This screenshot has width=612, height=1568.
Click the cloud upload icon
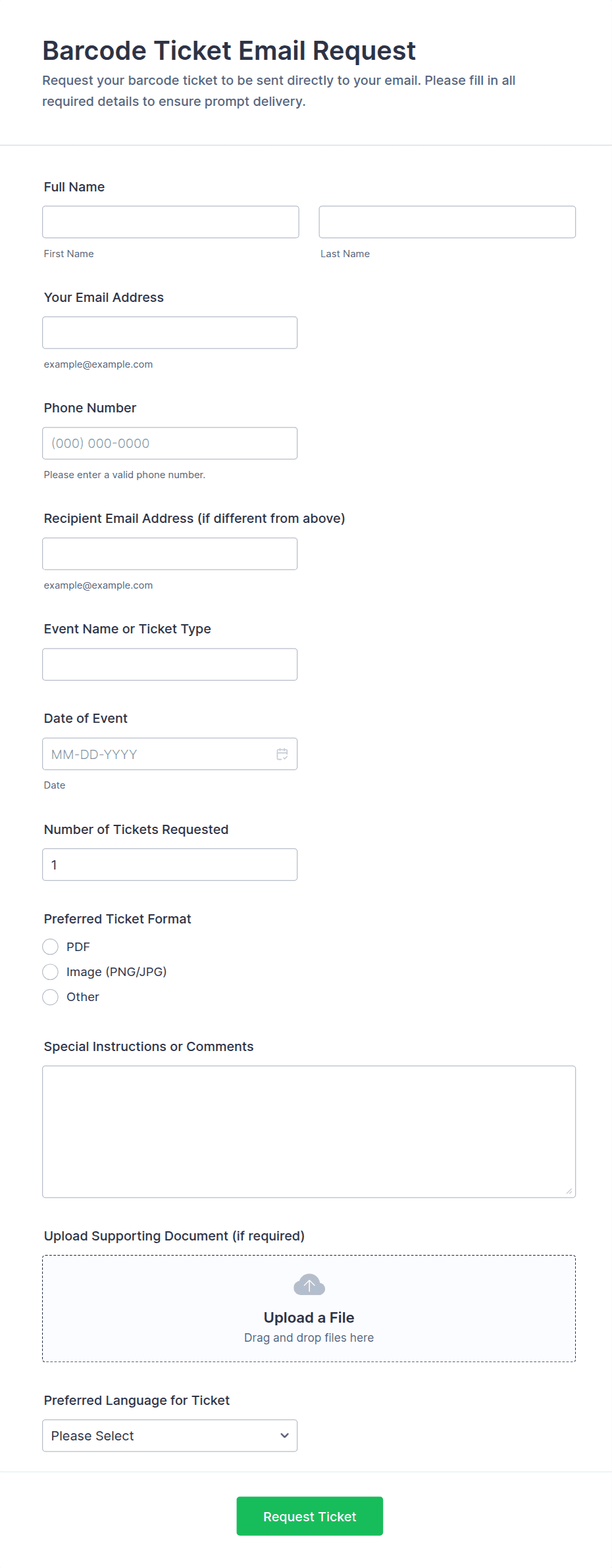tap(309, 1285)
